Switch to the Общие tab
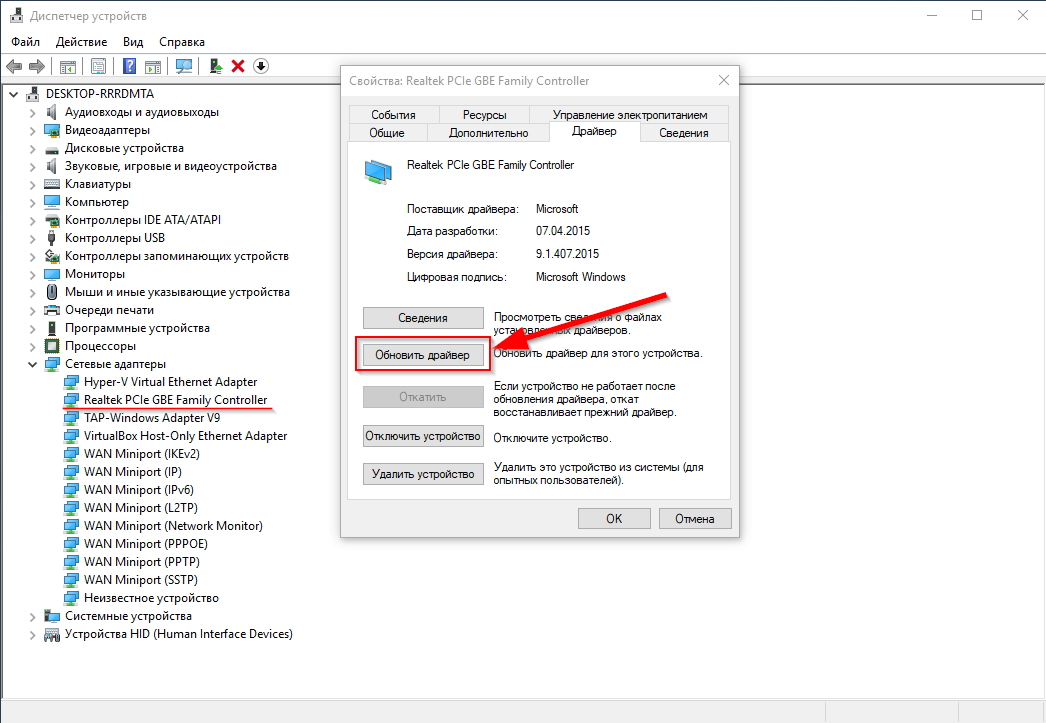This screenshot has height=723, width=1046. (x=388, y=133)
